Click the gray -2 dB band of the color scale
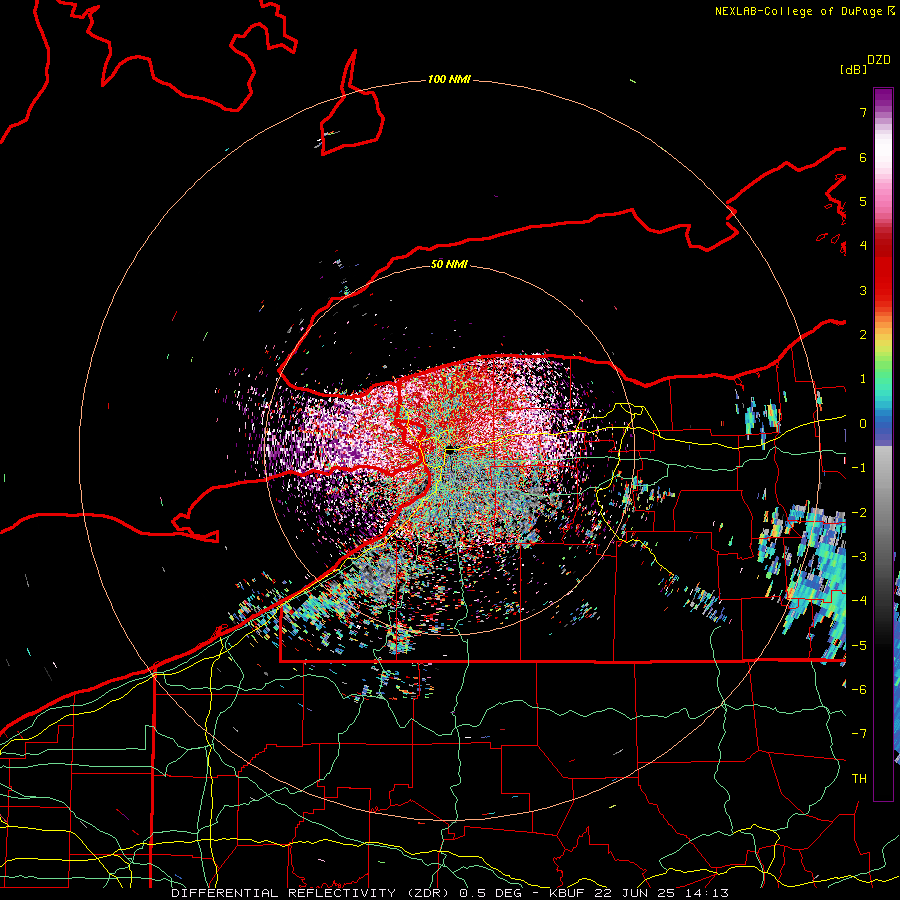This screenshot has height=900, width=900. tap(883, 512)
